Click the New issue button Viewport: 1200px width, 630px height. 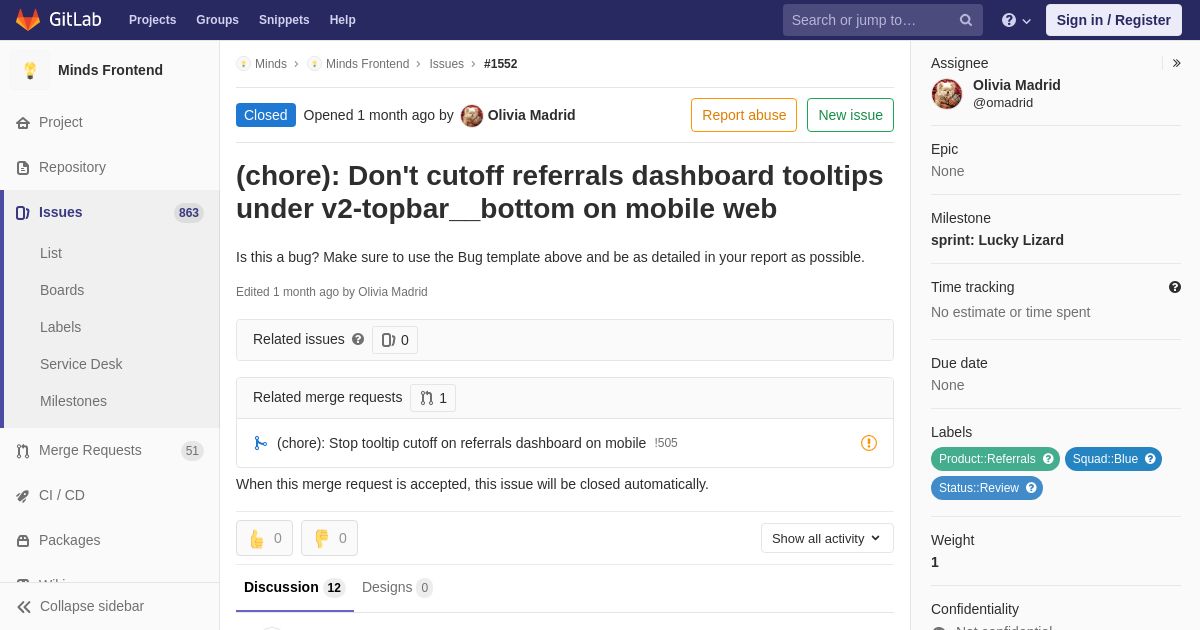850,115
